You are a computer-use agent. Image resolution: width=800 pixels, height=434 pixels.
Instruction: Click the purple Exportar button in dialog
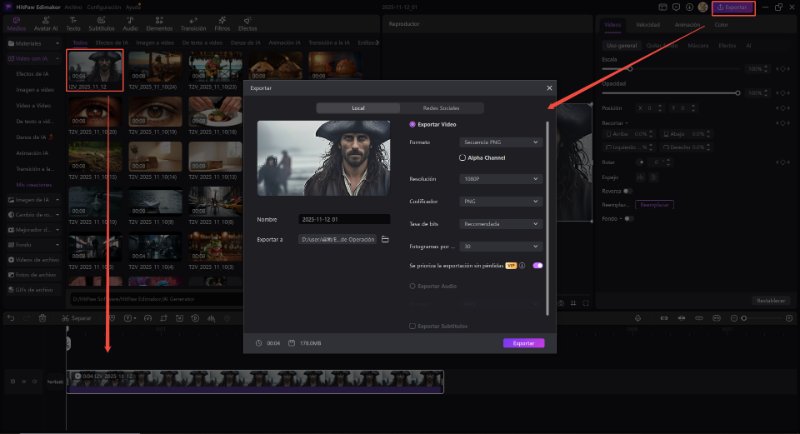[x=523, y=343]
